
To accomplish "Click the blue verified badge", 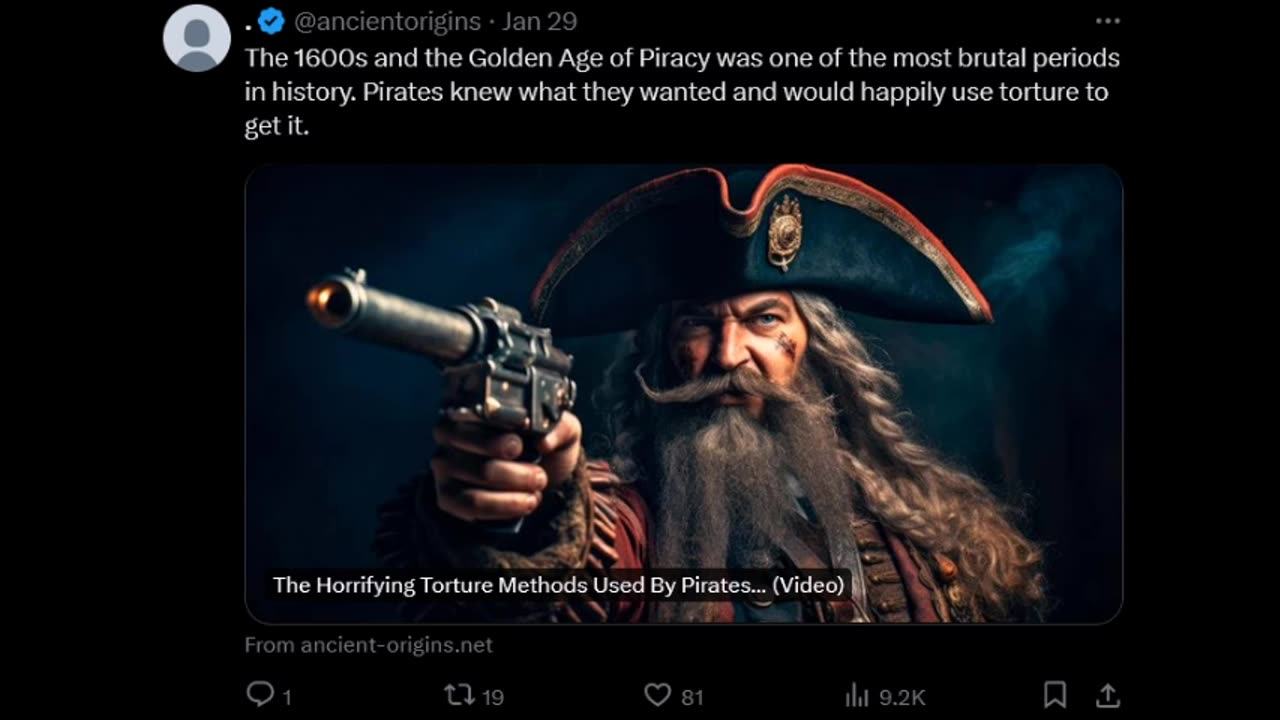I will 271,21.
